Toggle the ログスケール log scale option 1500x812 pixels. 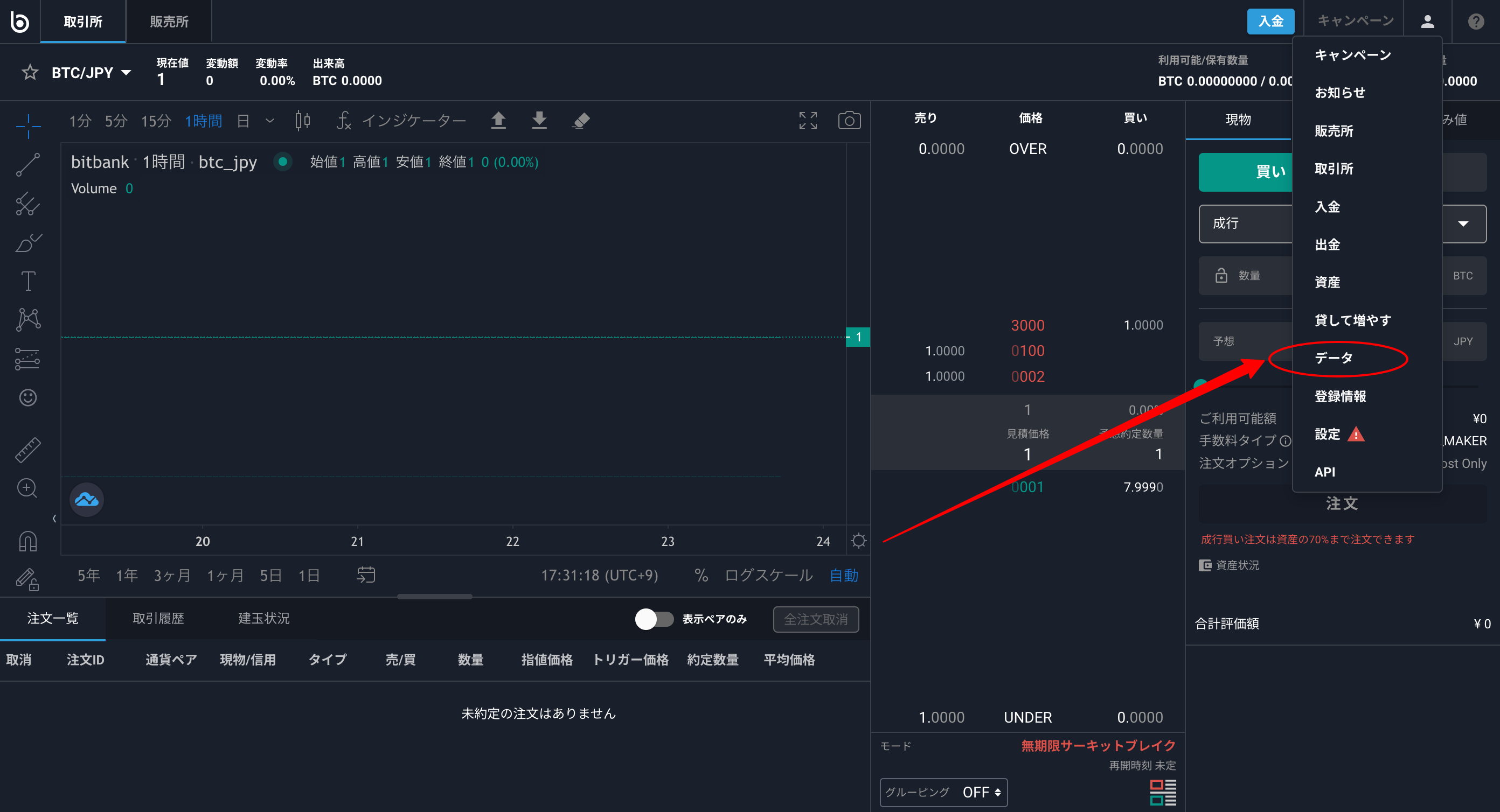[768, 575]
